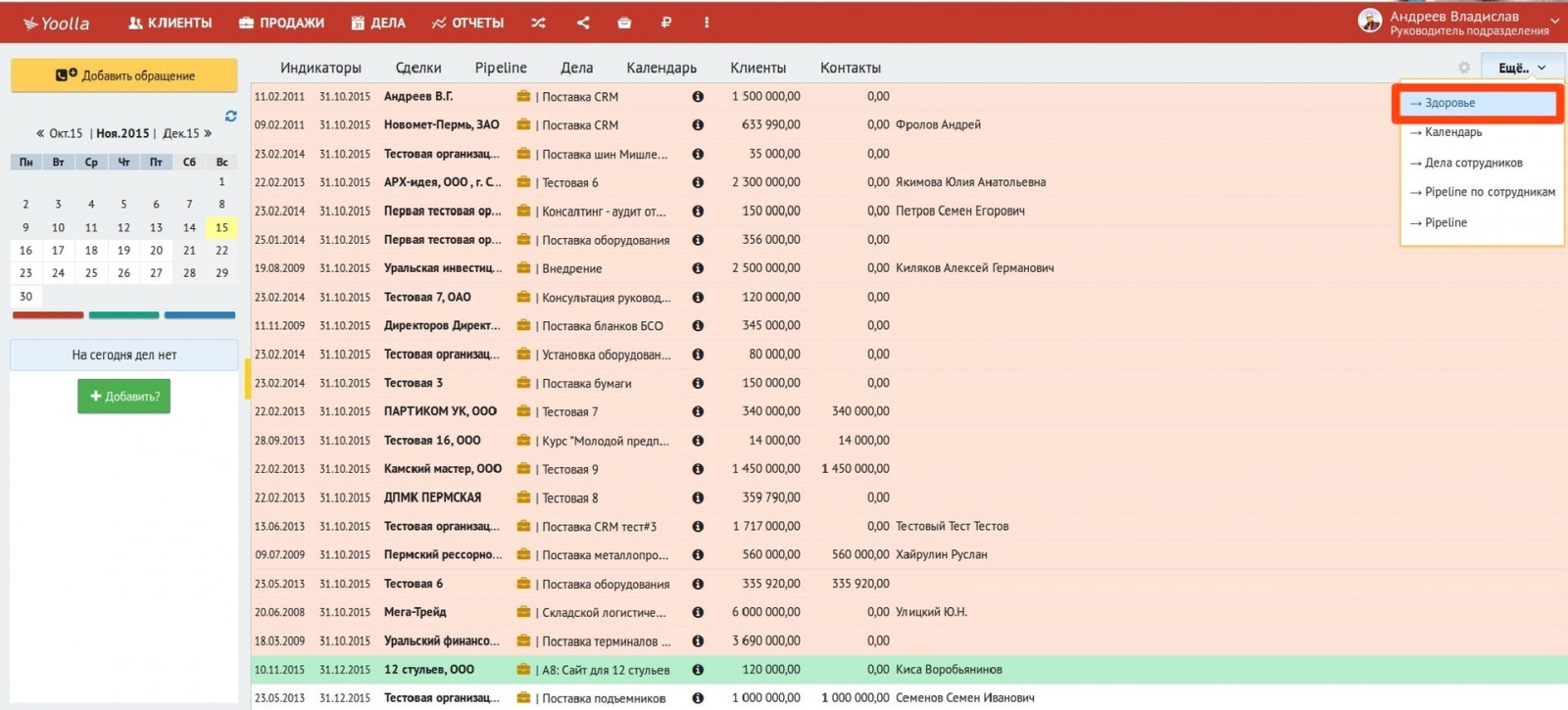Click contact Киса Воробьянинов
The width and height of the screenshot is (1568, 710).
pos(949,670)
